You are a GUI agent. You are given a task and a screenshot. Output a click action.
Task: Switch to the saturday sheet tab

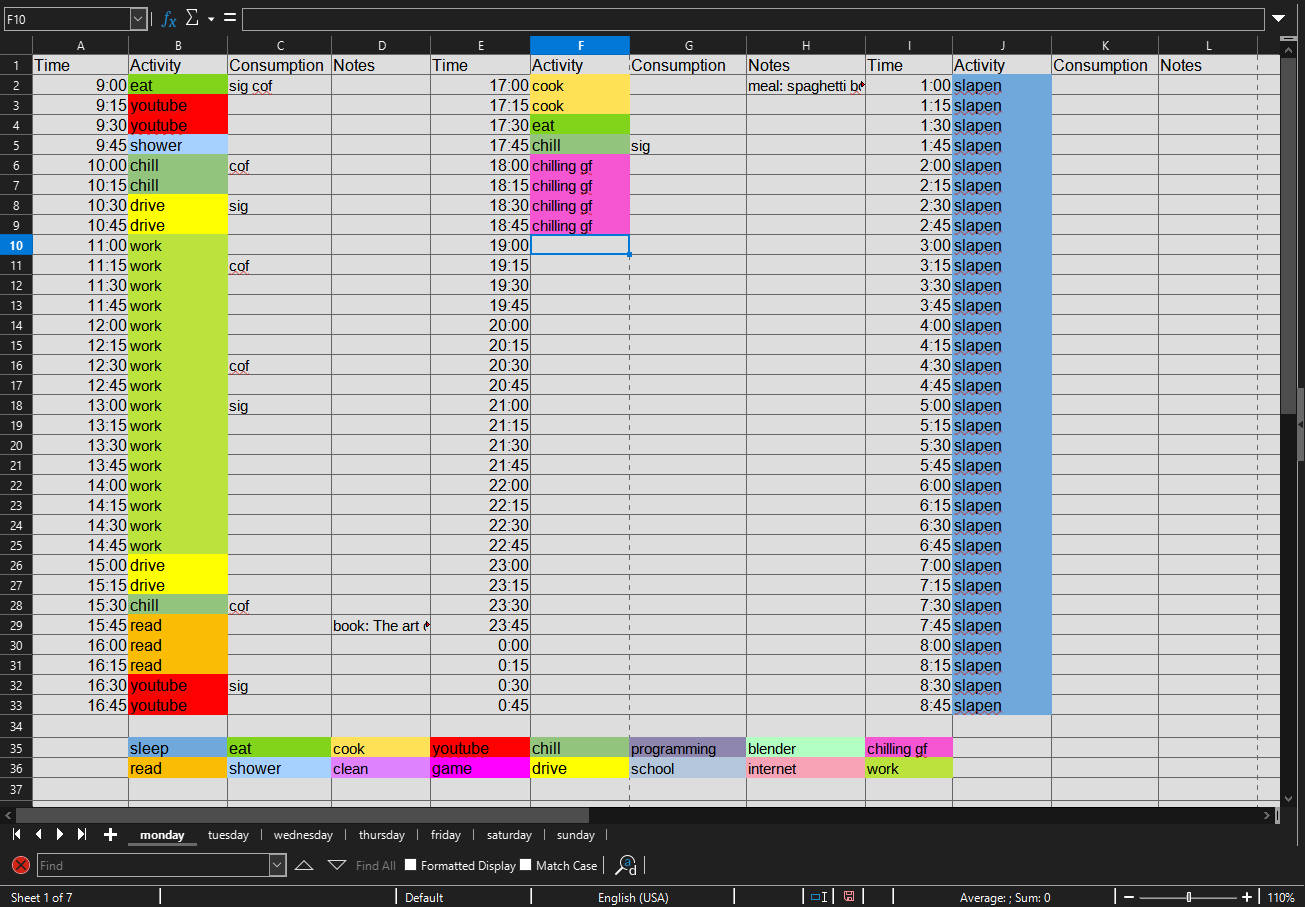509,835
